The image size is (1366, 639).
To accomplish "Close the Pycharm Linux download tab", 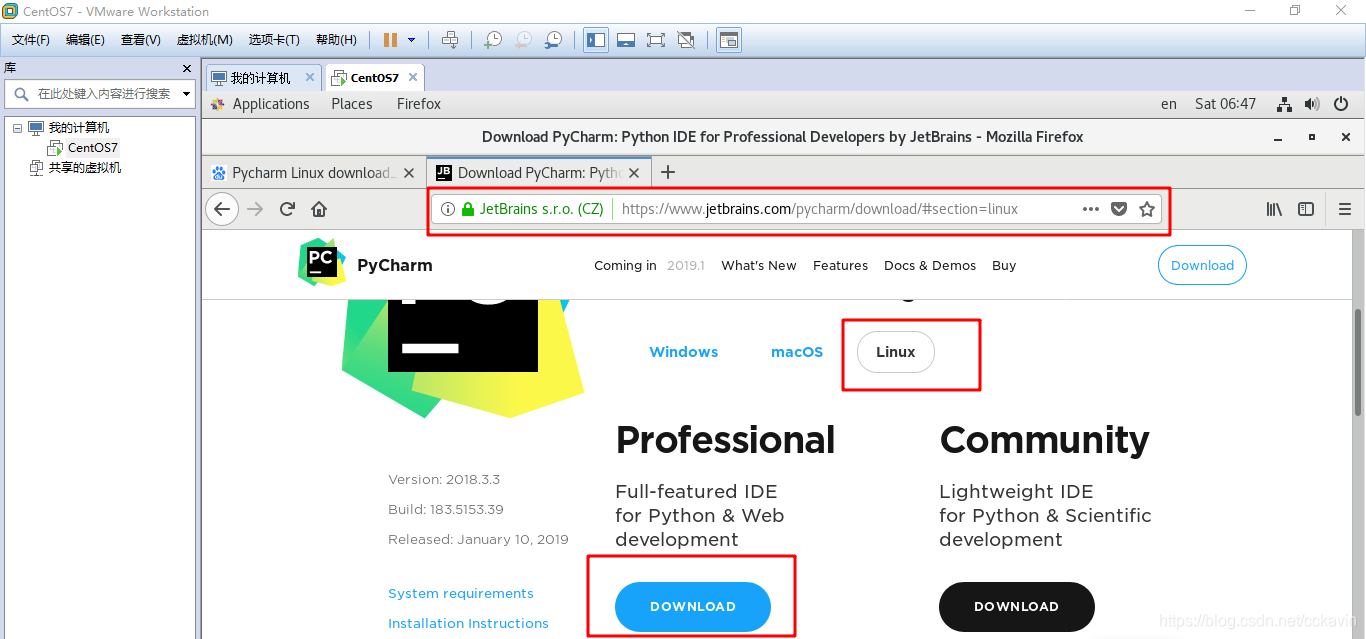I will point(408,173).
